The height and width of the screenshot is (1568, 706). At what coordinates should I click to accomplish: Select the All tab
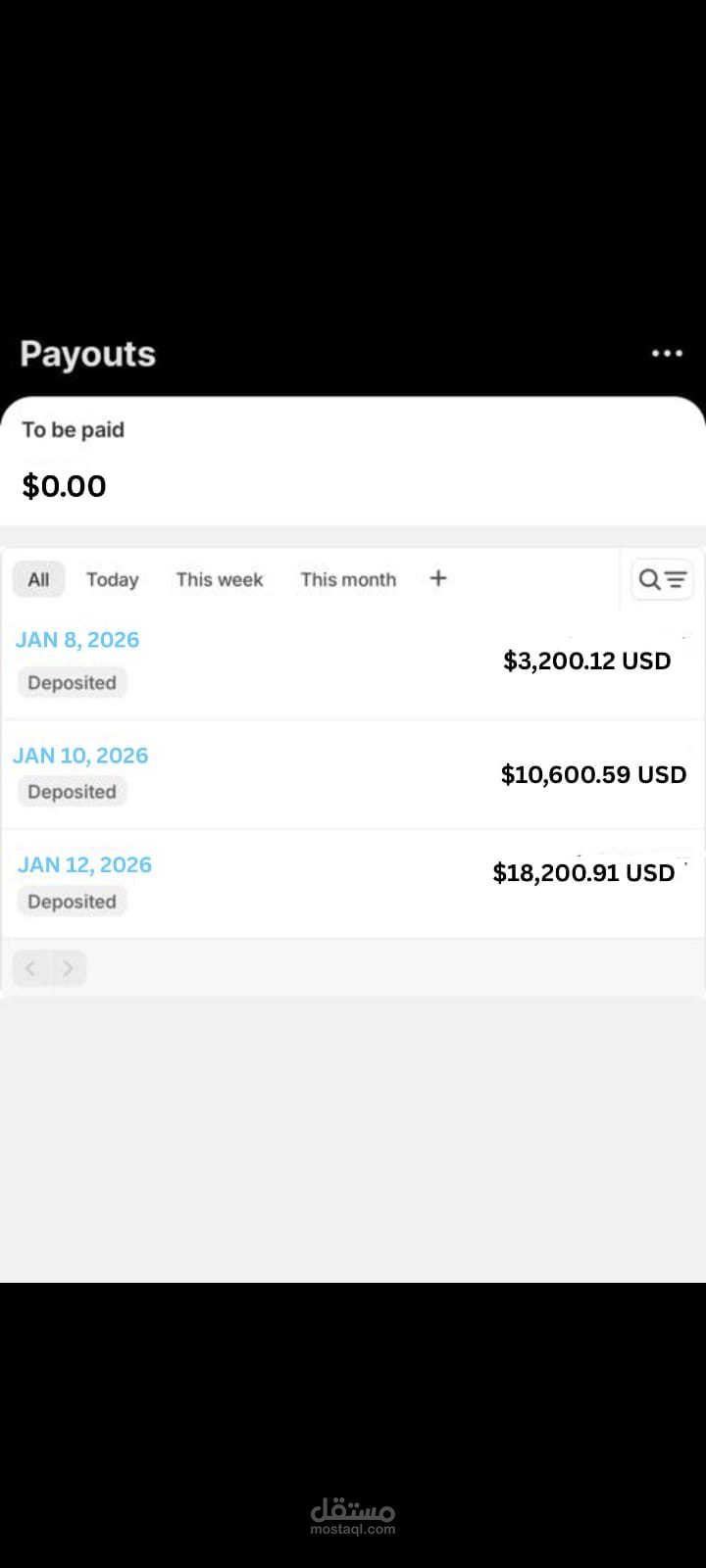38,579
